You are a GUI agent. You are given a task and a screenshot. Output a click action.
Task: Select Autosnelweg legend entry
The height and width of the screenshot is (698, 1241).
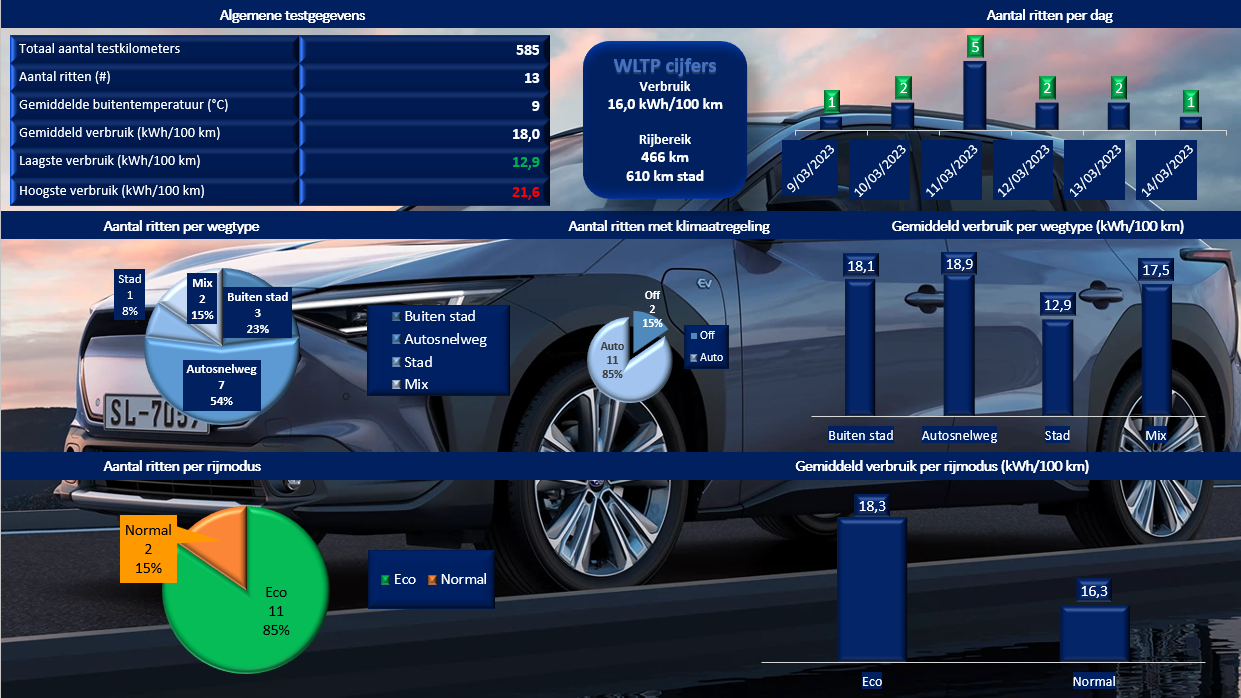point(439,339)
